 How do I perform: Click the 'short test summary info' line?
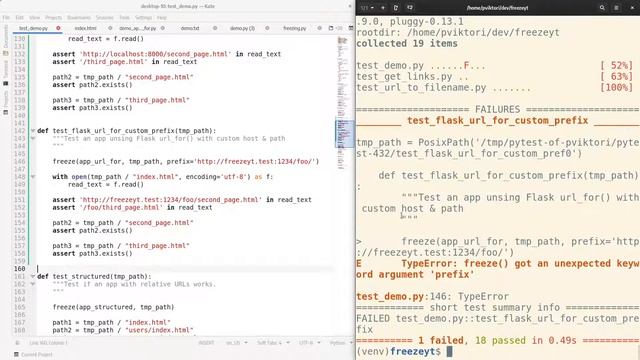pos(498,307)
